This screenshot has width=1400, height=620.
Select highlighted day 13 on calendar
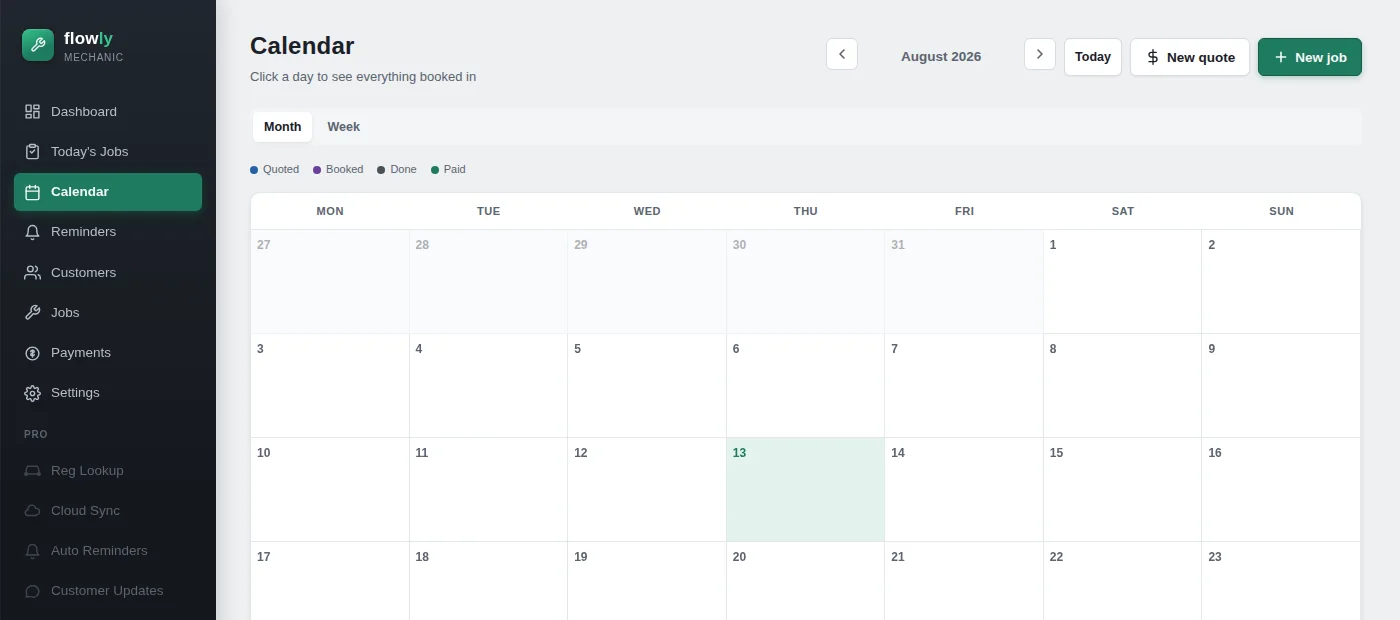pyautogui.click(x=805, y=489)
